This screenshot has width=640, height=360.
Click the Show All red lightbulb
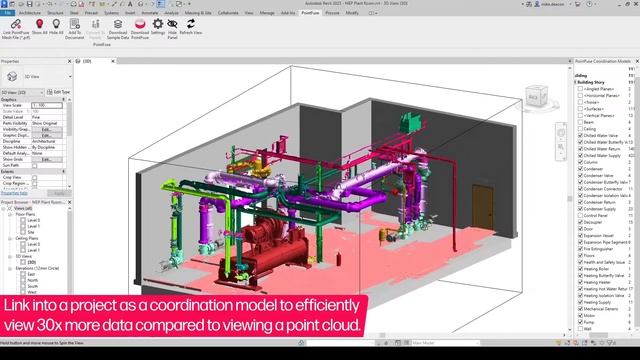[39, 24]
